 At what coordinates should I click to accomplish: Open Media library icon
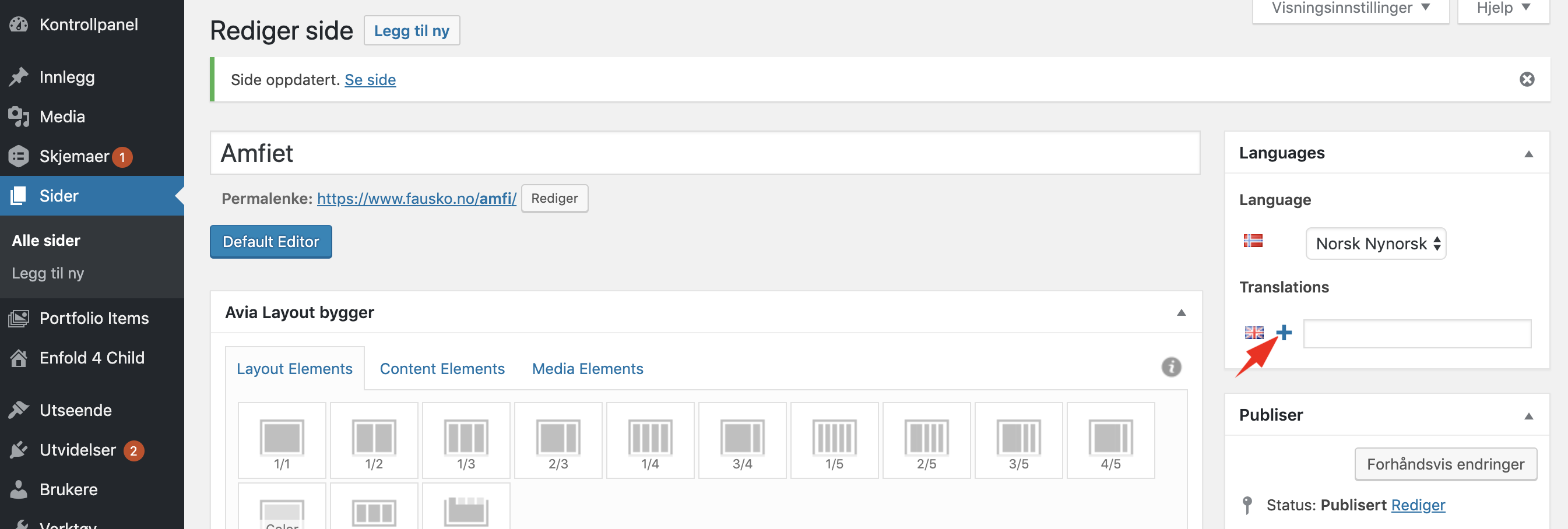[19, 116]
